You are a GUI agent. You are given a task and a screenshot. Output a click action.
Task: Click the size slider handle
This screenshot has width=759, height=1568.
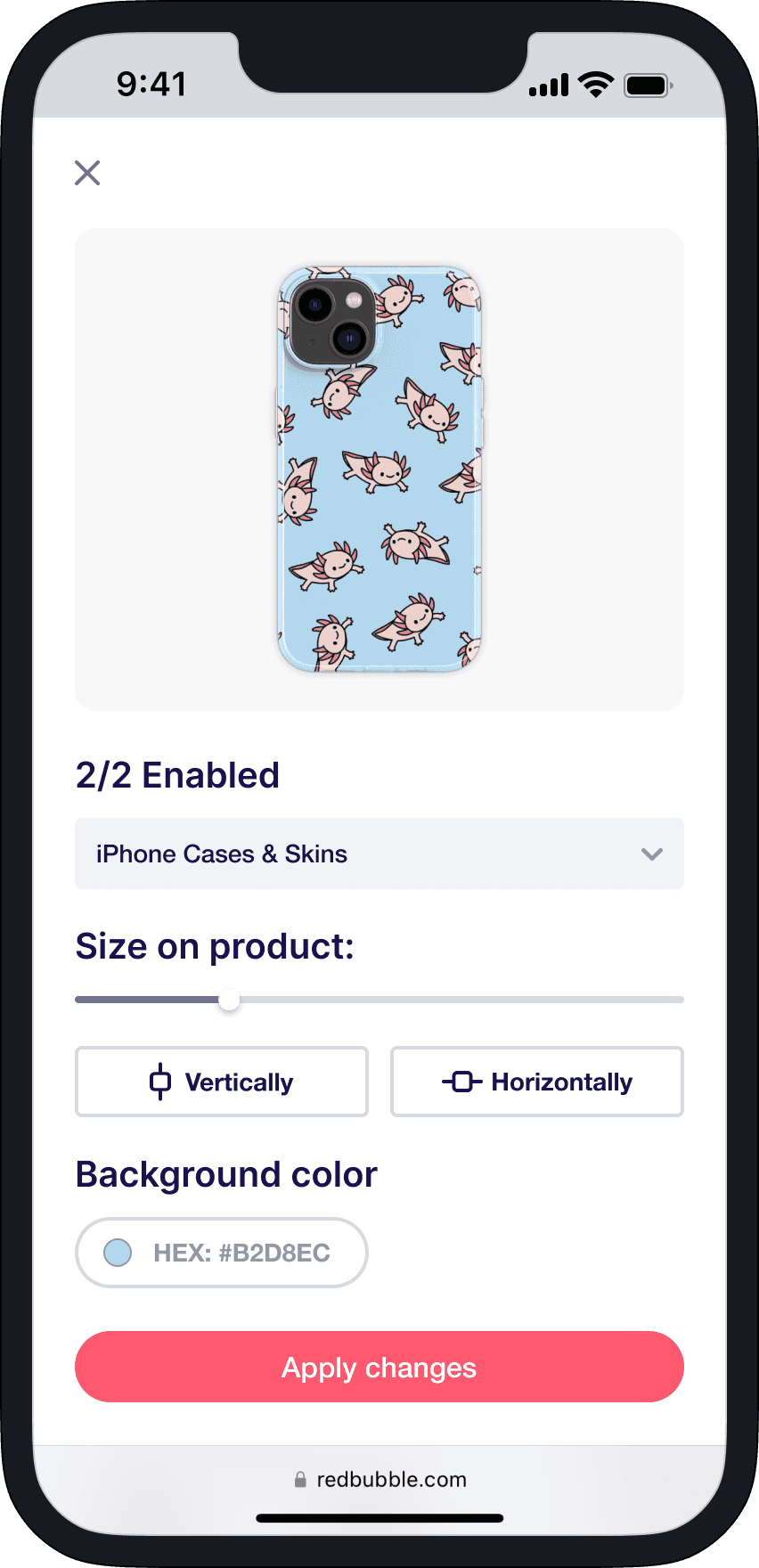click(229, 1000)
